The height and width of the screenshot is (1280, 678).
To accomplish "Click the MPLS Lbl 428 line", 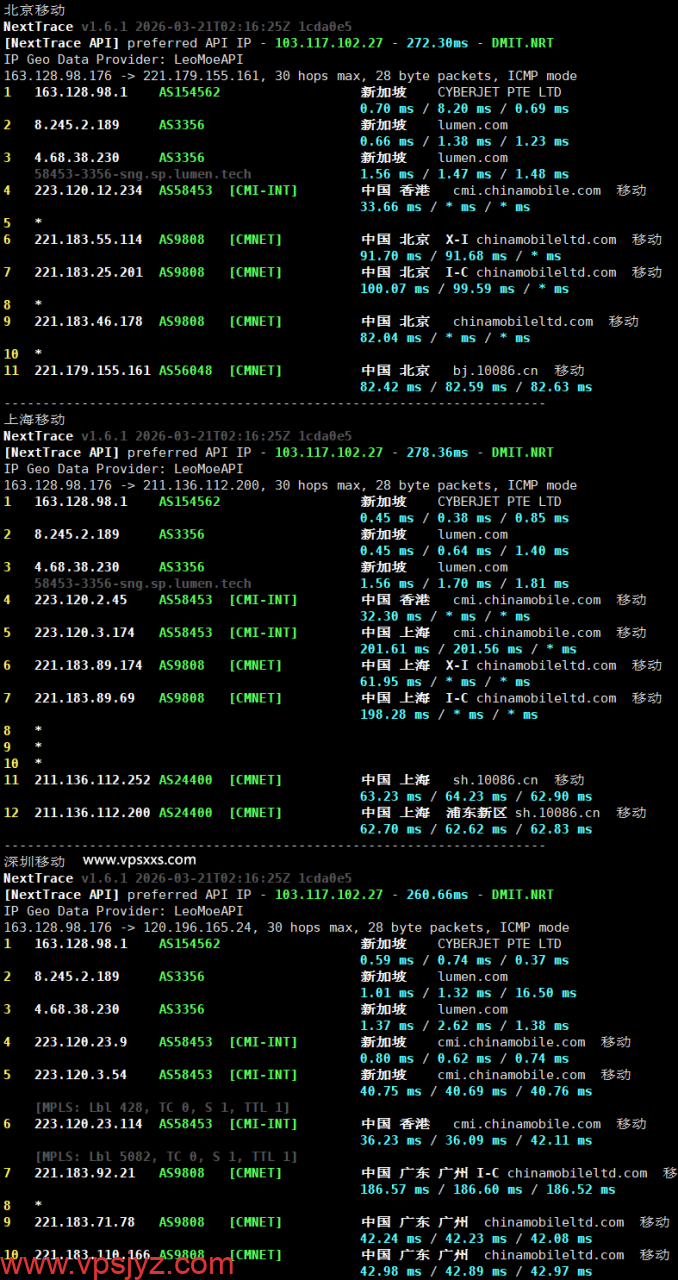I will pyautogui.click(x=162, y=1108).
